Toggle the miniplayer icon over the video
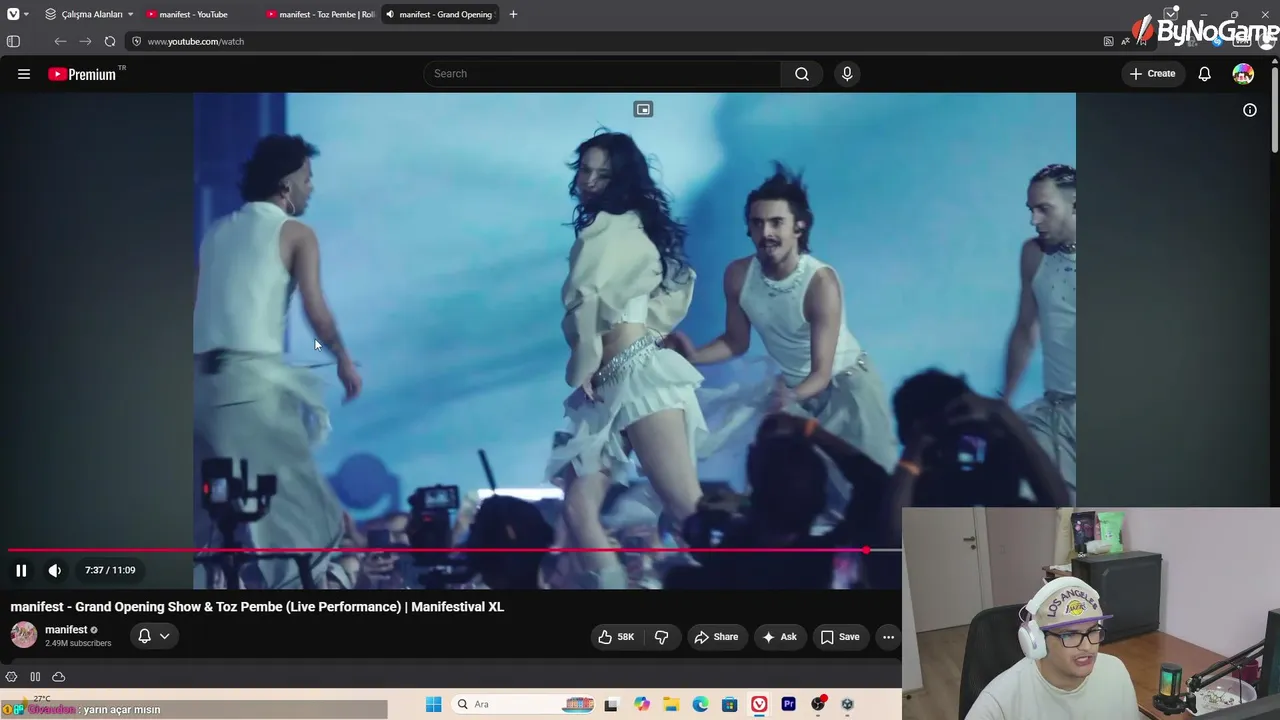The width and height of the screenshot is (1280, 720). pyautogui.click(x=643, y=109)
